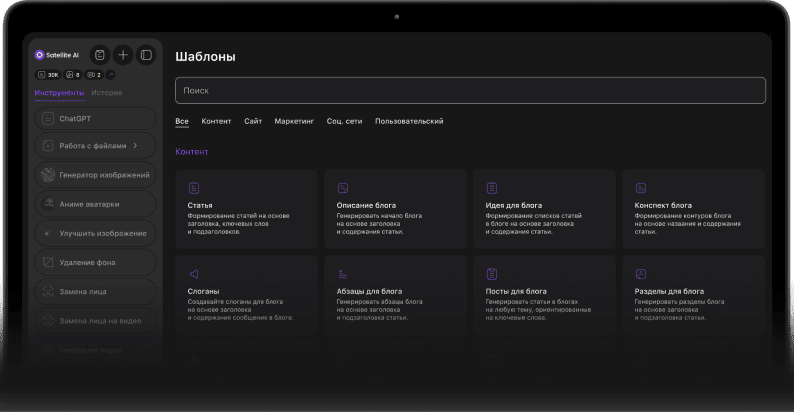Viewport: 794px width, 412px height.
Task: Click the plus icon for new chat
Action: (x=123, y=55)
